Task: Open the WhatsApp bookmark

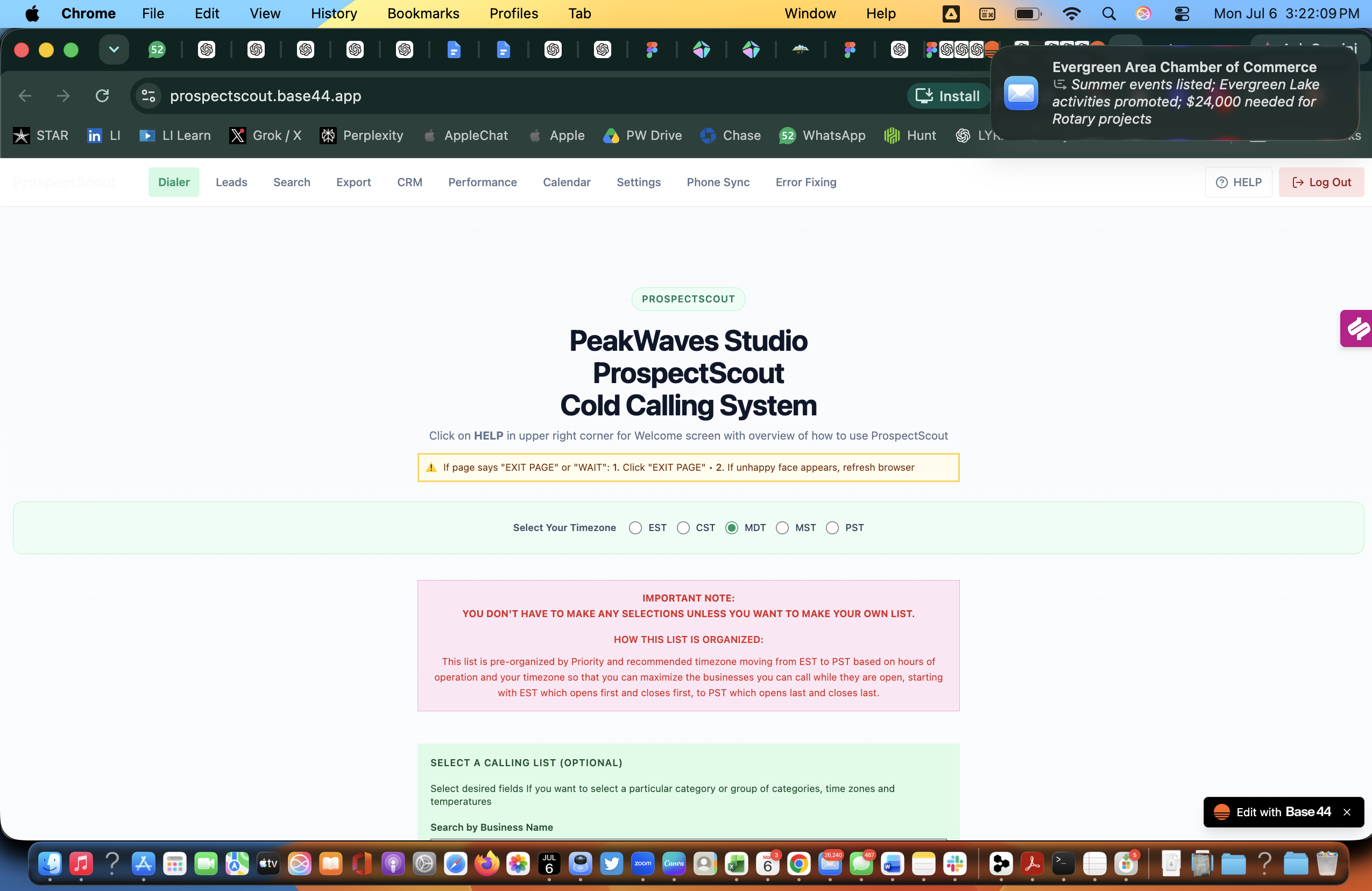Action: click(x=822, y=136)
